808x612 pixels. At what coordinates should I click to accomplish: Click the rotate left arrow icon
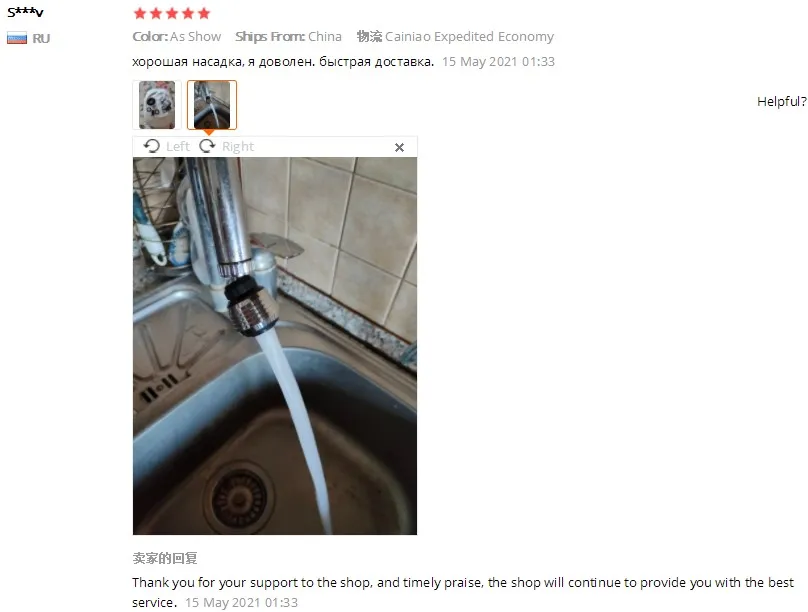[x=152, y=146]
